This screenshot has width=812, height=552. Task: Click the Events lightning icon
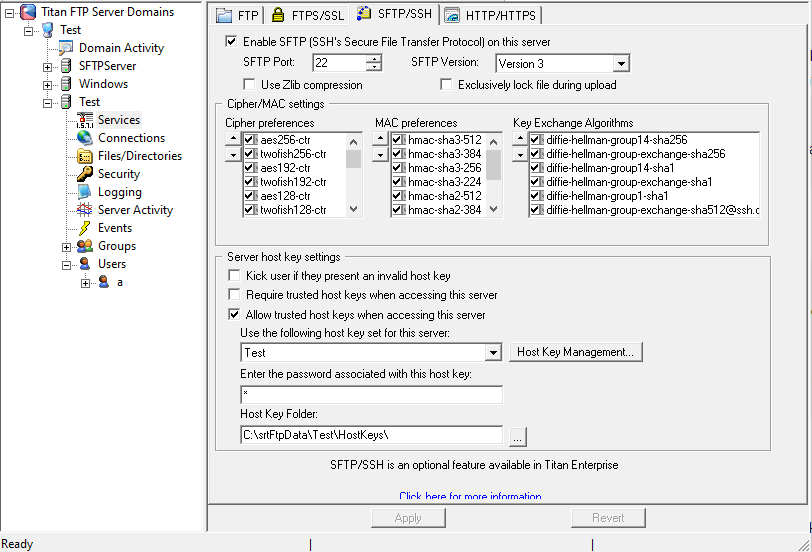coord(85,228)
